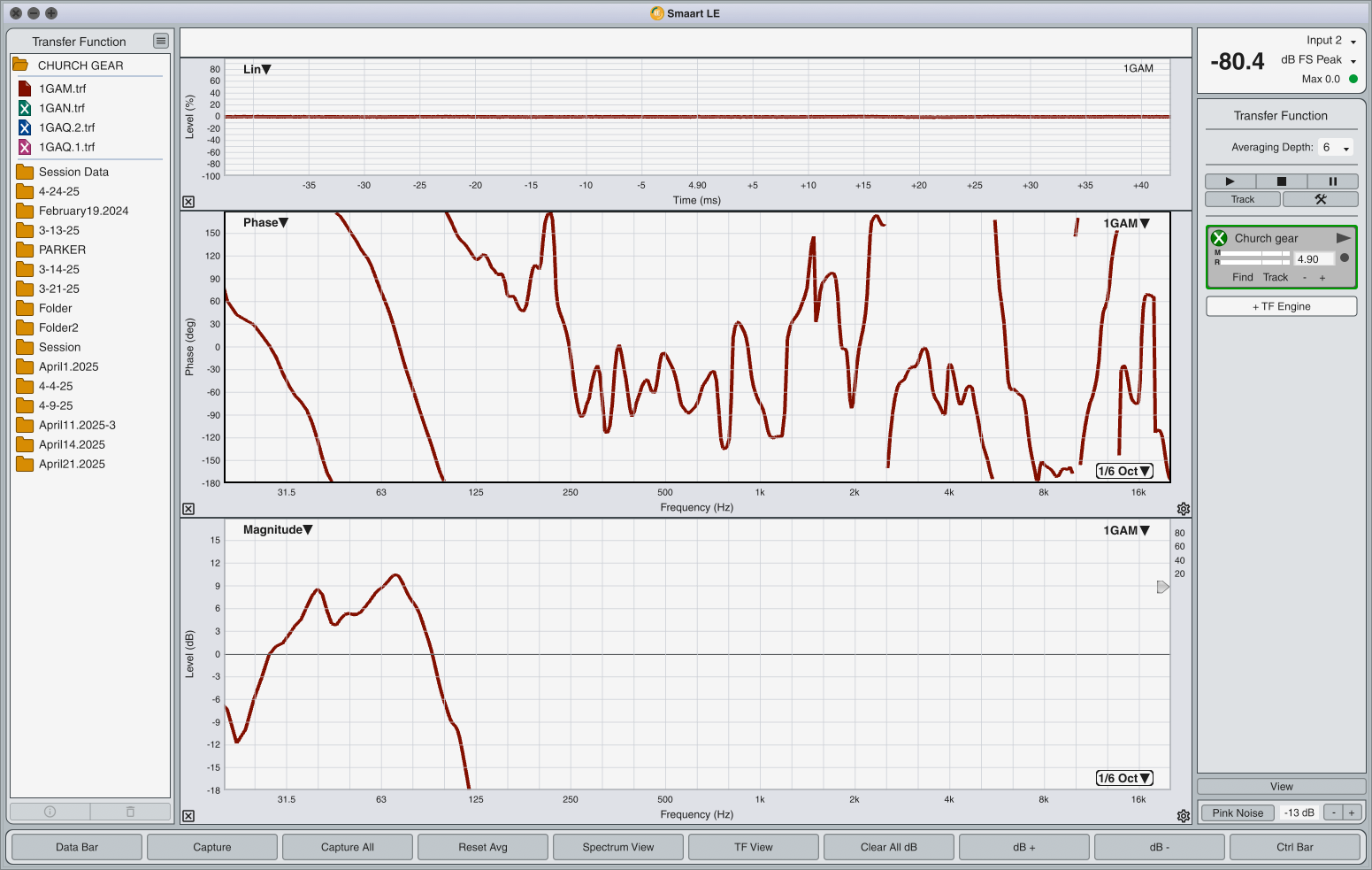Click the tools icon next to Track
The height and width of the screenshot is (870, 1372).
1320,199
